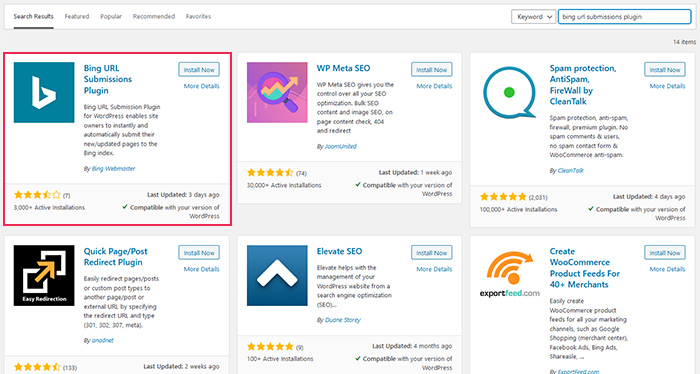Click the star rating of WP Meta SEO
This screenshot has height=374, width=700.
270,173
